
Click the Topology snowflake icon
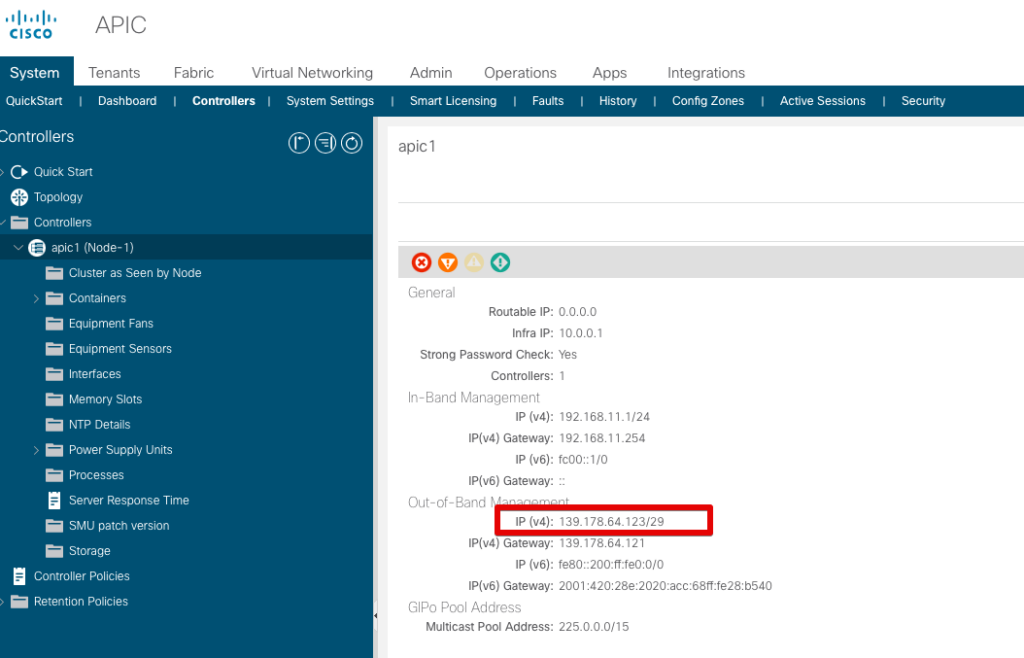20,197
